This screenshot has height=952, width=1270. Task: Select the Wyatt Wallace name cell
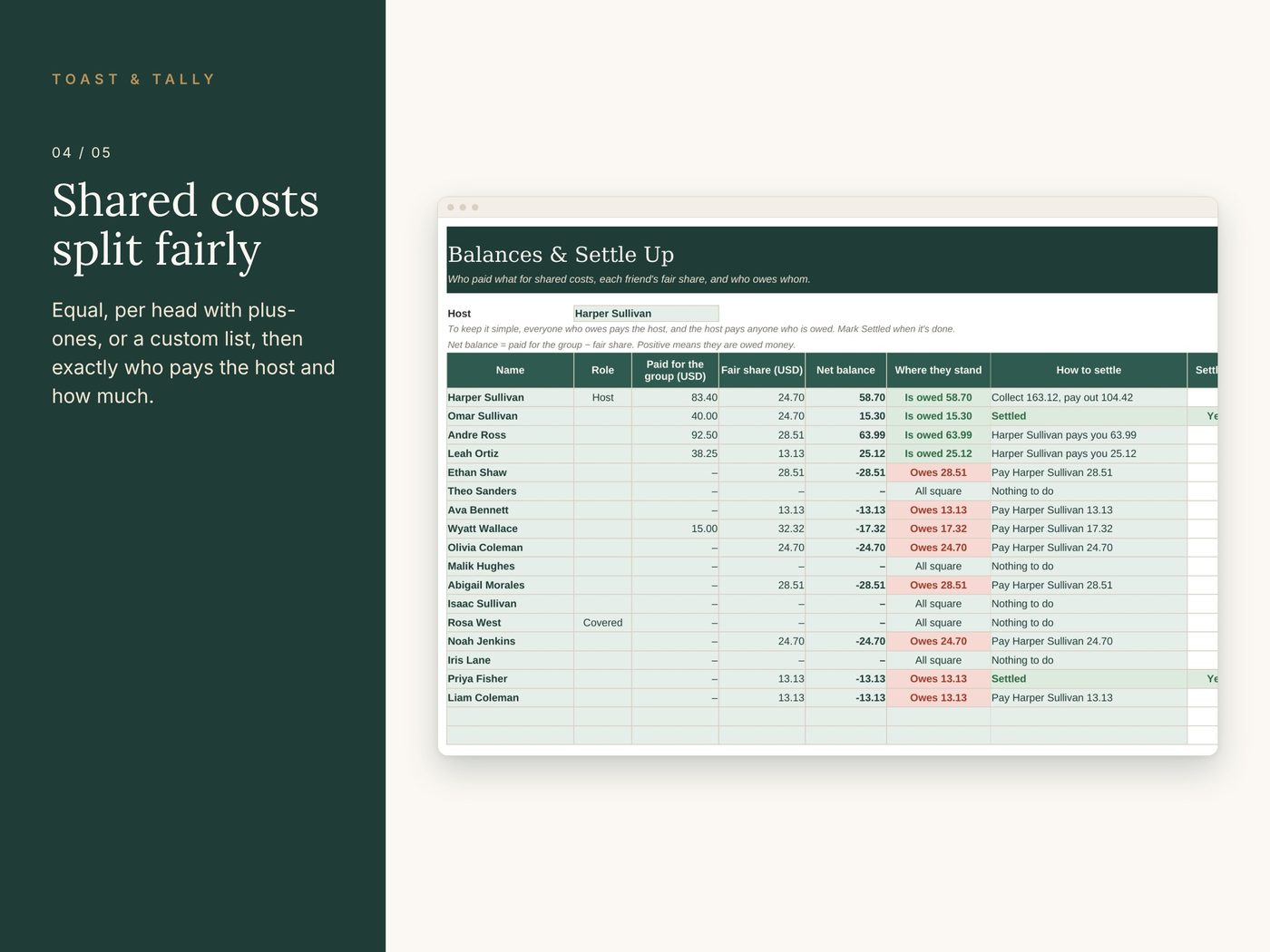tap(510, 529)
